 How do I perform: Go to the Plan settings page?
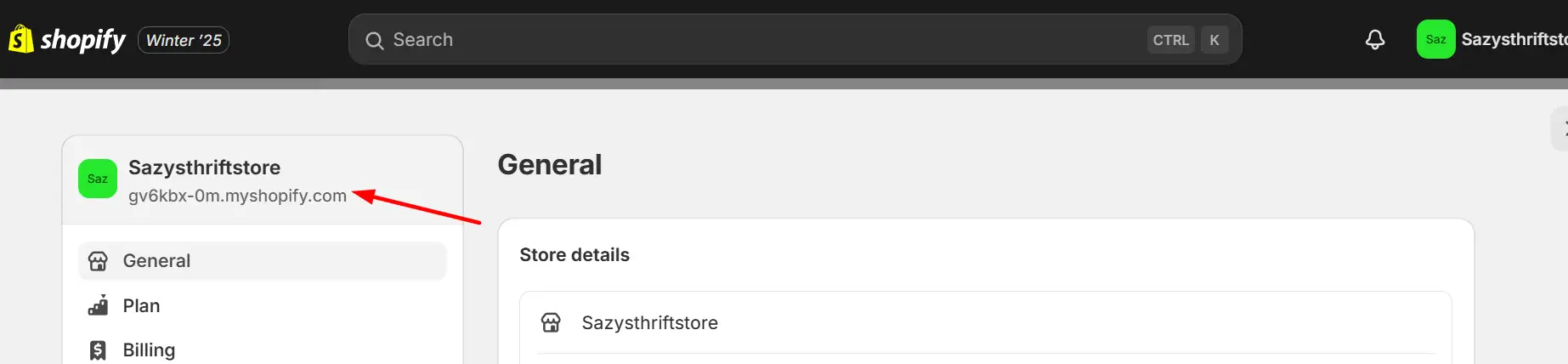pos(141,305)
